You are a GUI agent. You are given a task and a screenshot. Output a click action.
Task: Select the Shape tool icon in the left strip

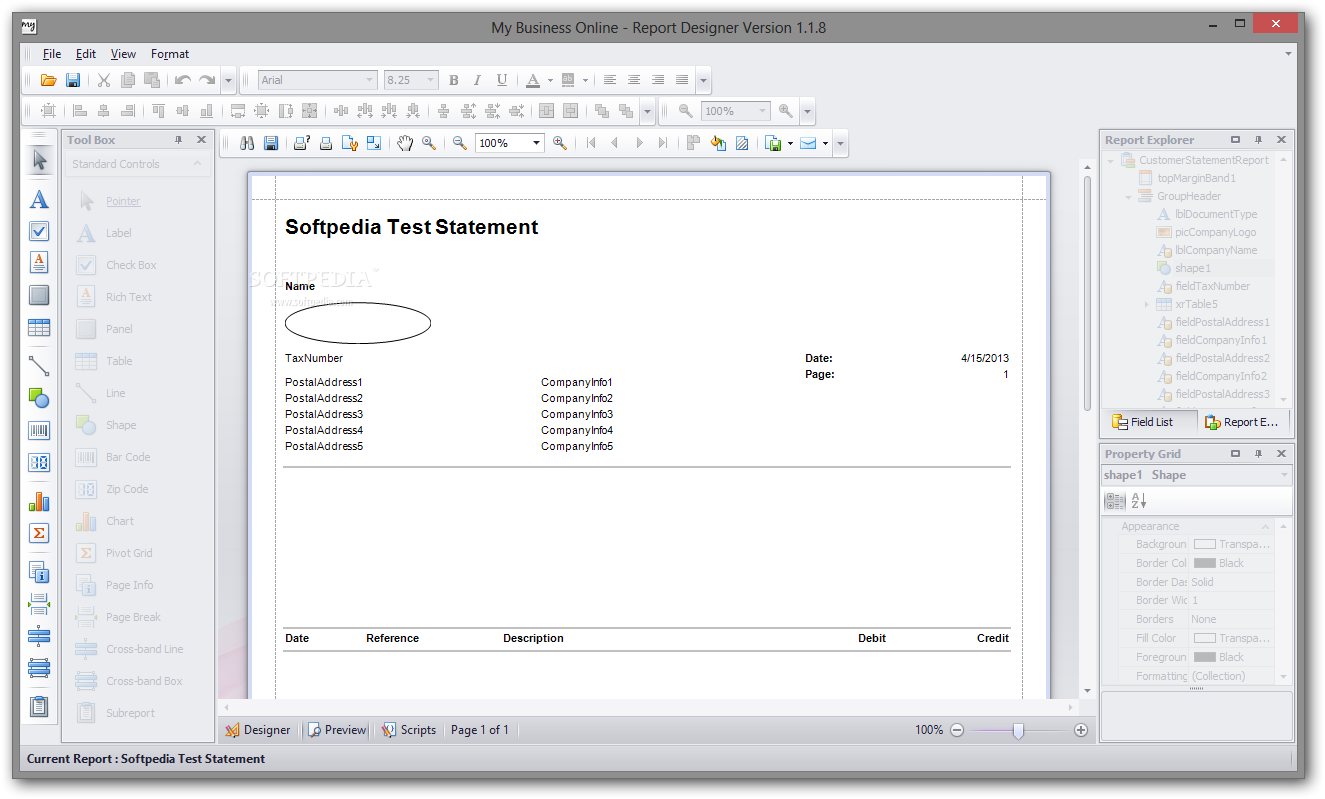[x=39, y=398]
